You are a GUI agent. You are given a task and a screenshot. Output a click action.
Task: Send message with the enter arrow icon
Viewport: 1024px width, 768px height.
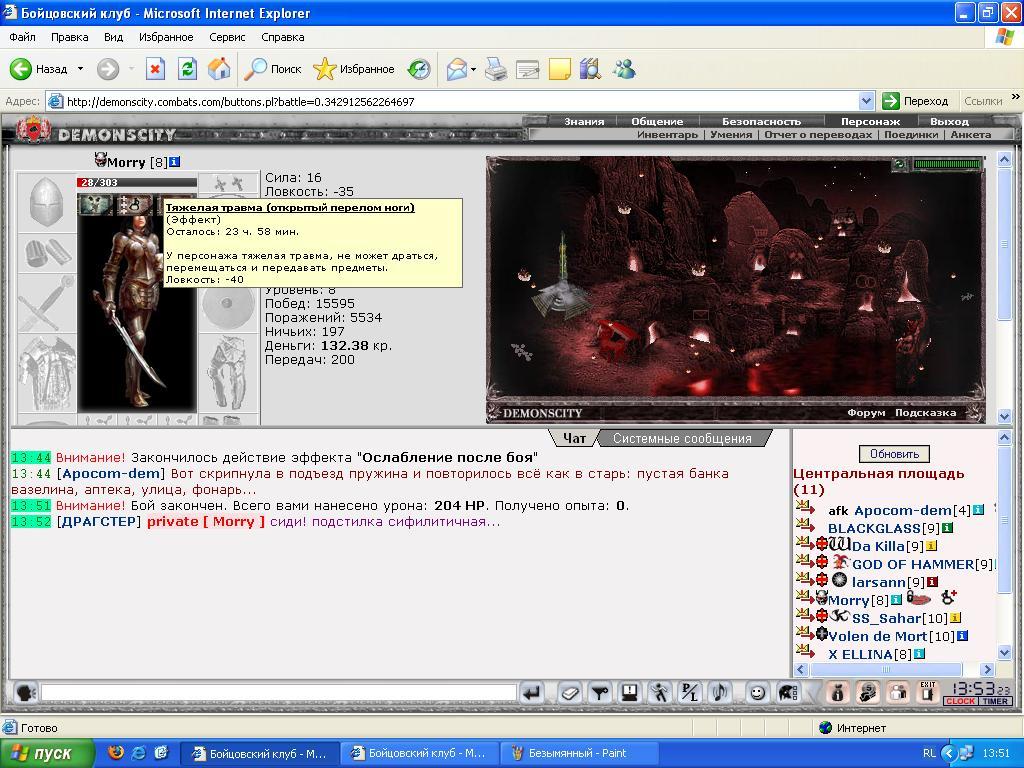532,692
